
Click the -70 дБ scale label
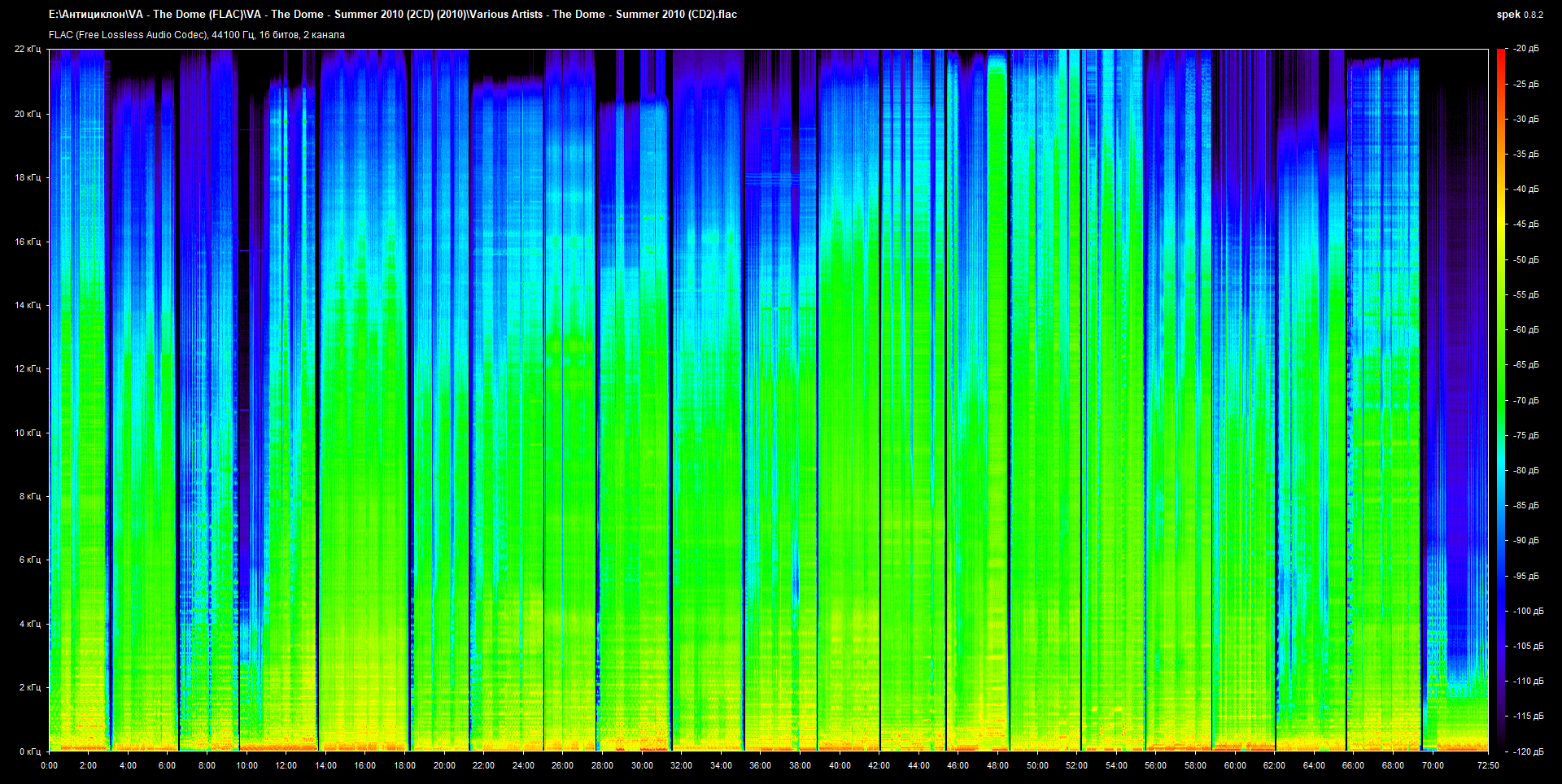click(1526, 400)
